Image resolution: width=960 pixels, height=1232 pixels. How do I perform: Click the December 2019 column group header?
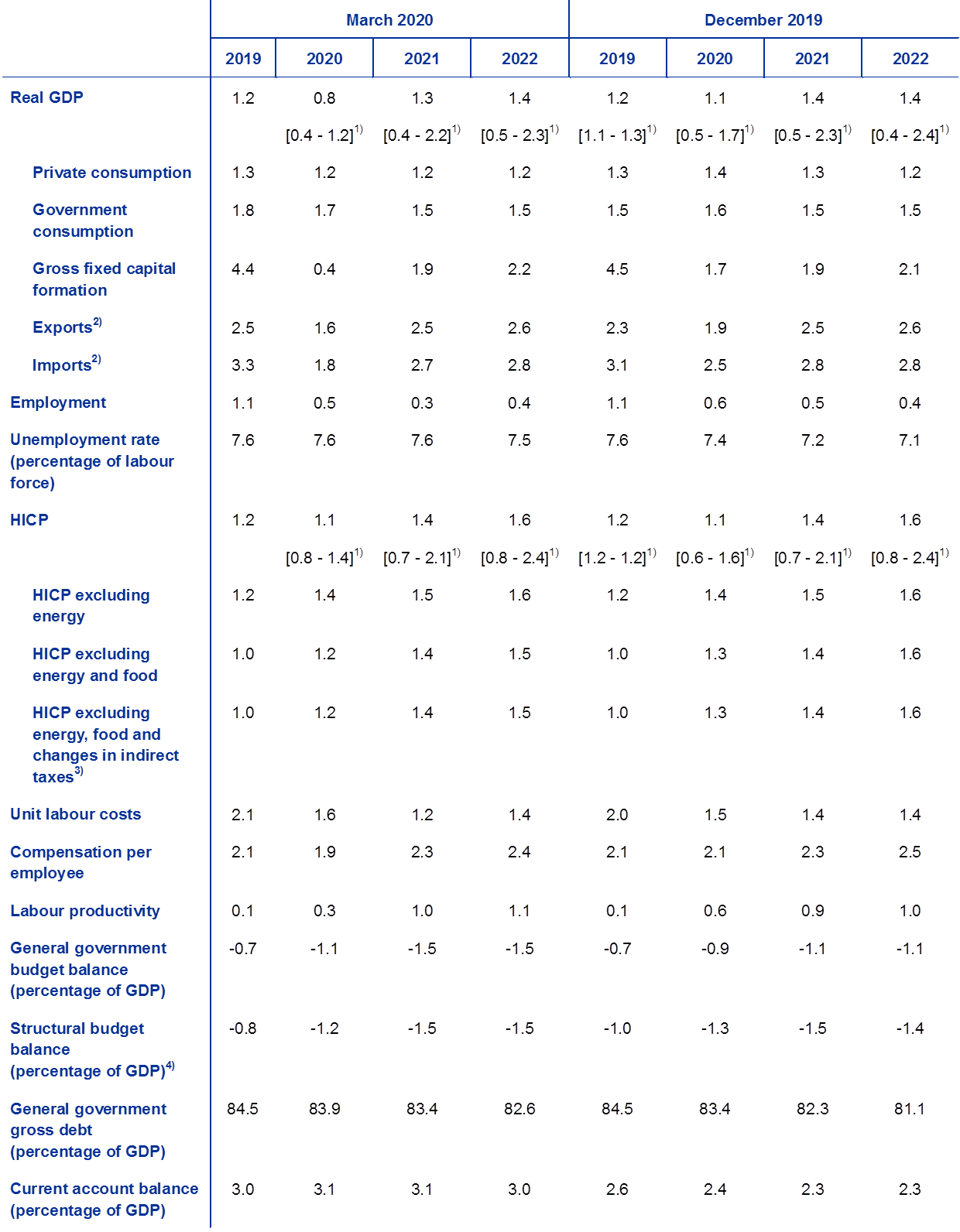[x=763, y=20]
